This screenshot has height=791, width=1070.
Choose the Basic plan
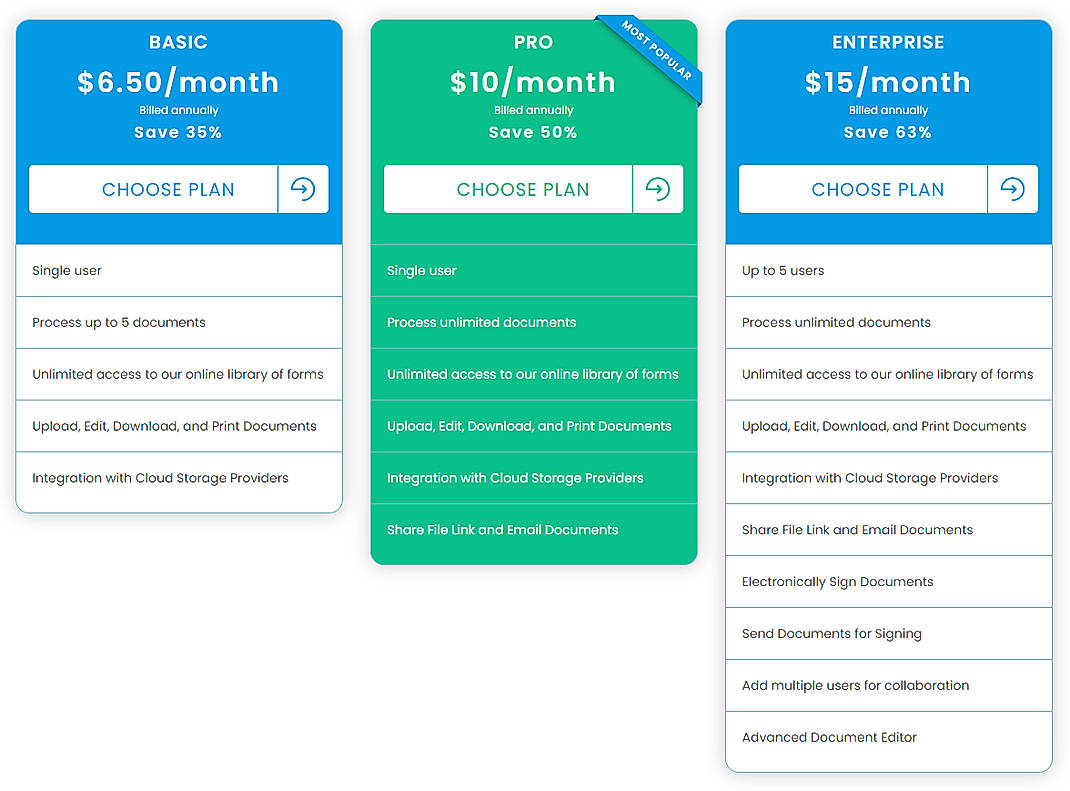click(x=152, y=189)
